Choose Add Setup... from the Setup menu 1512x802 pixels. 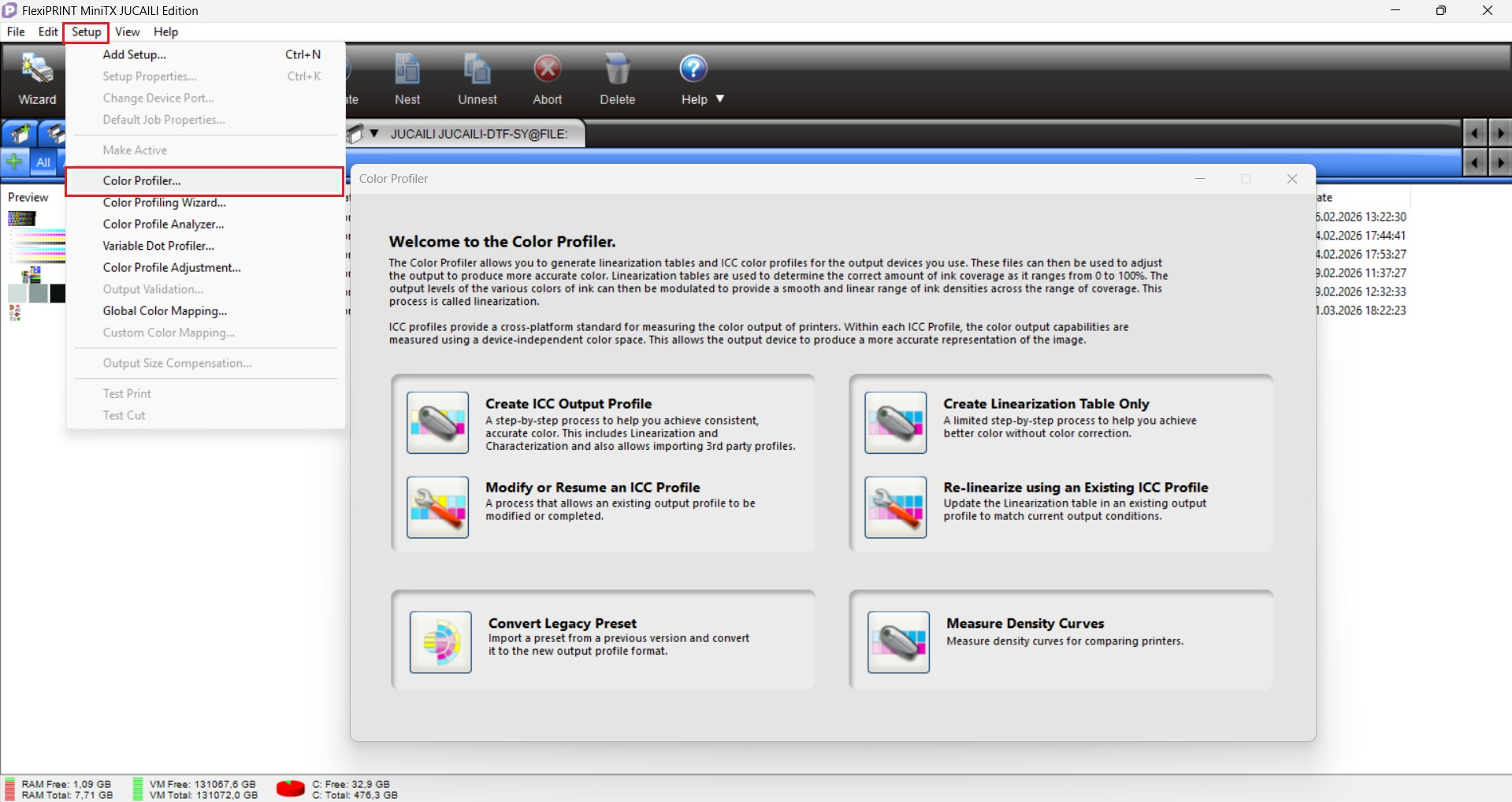click(206, 54)
